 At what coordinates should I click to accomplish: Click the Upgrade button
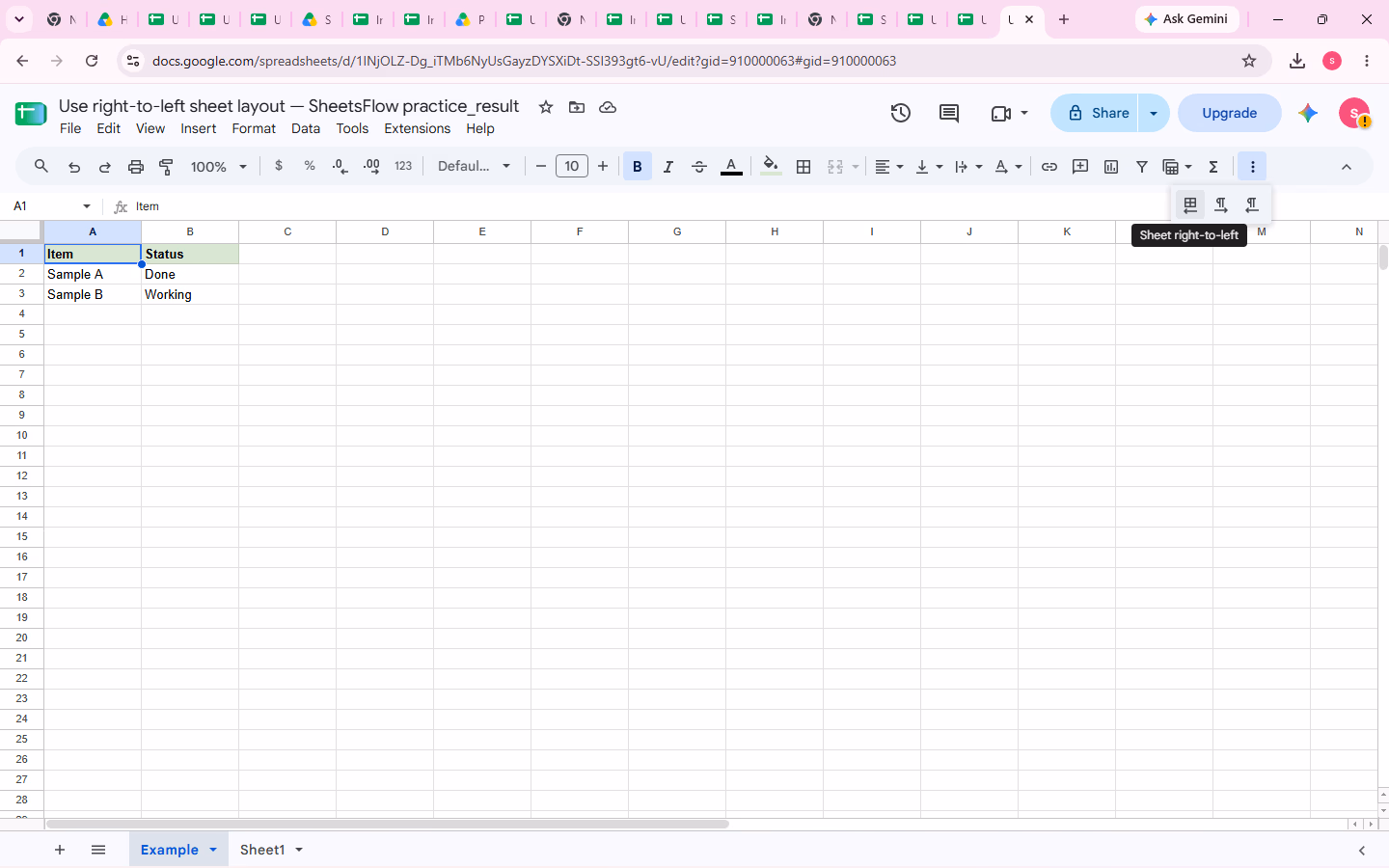pos(1230,113)
